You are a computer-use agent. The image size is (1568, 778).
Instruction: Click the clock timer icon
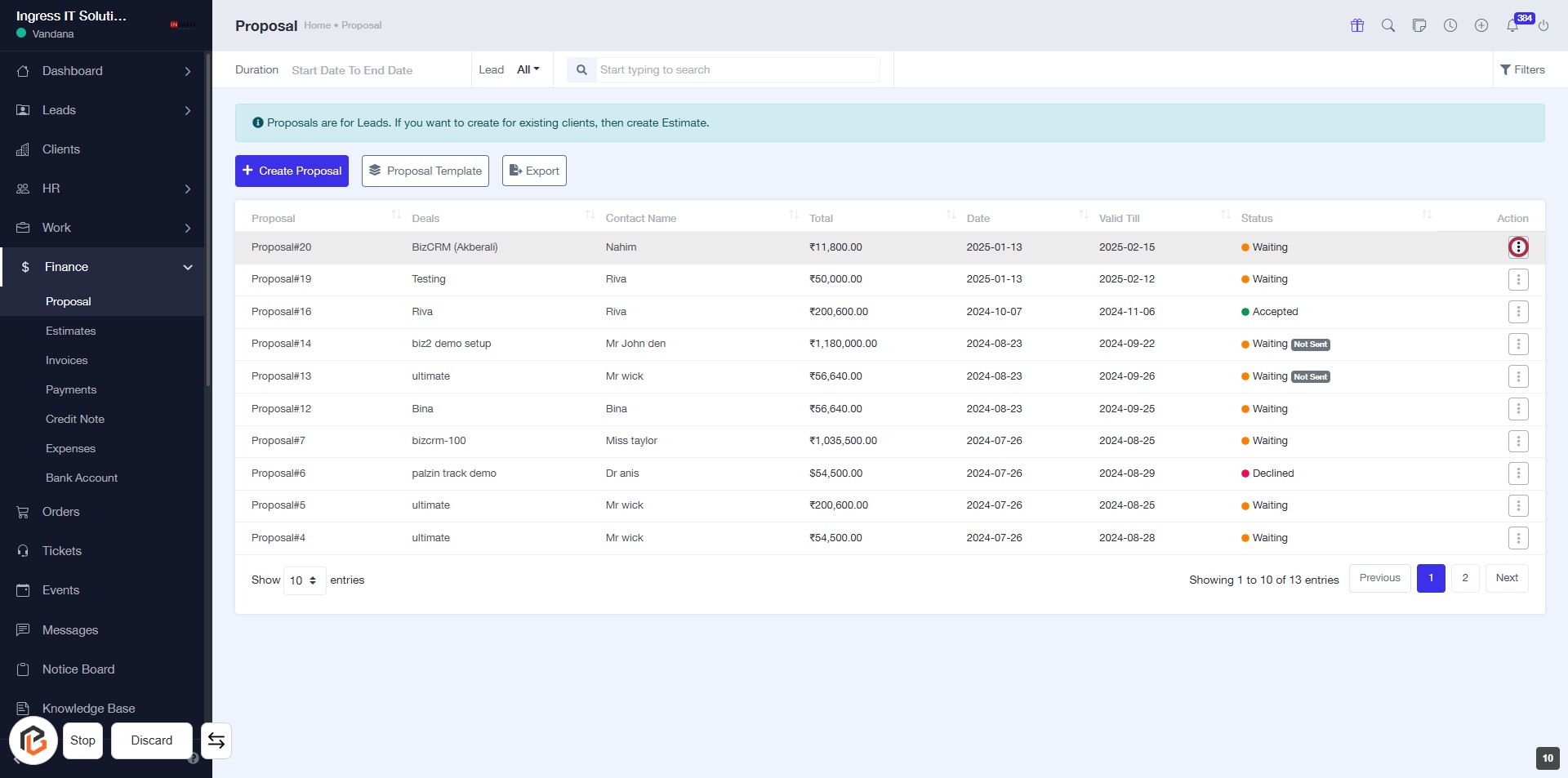coord(1450,25)
